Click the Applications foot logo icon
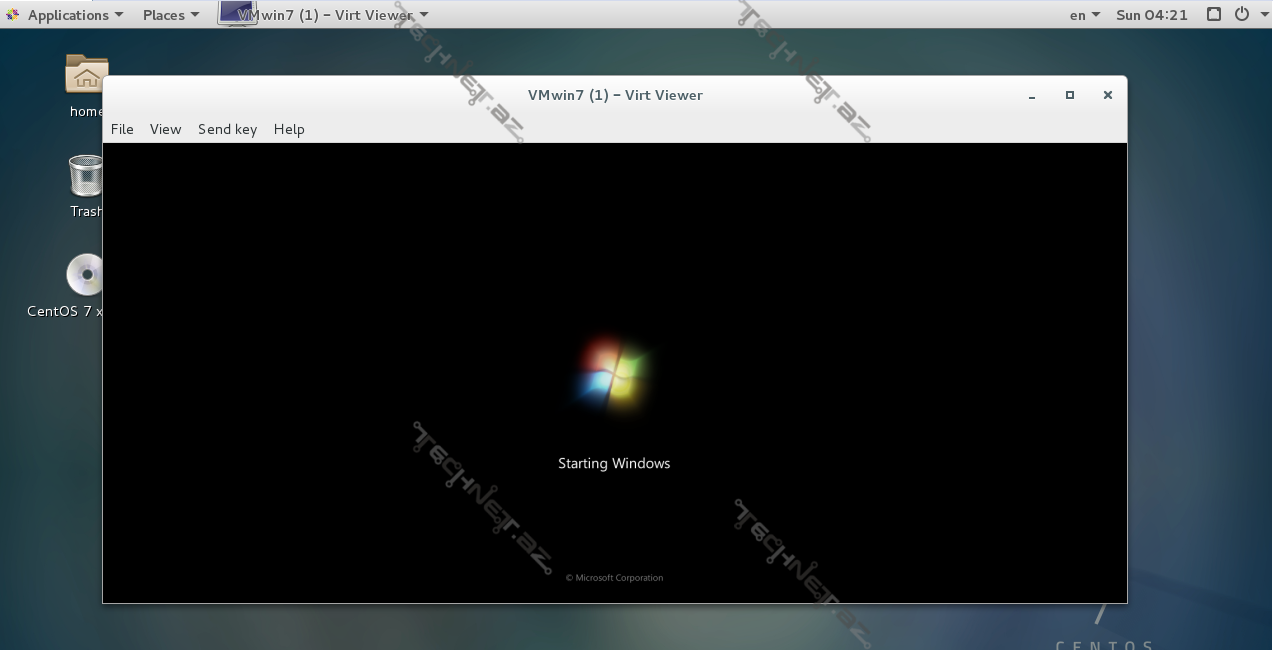Viewport: 1273px width, 650px height. pyautogui.click(x=12, y=15)
